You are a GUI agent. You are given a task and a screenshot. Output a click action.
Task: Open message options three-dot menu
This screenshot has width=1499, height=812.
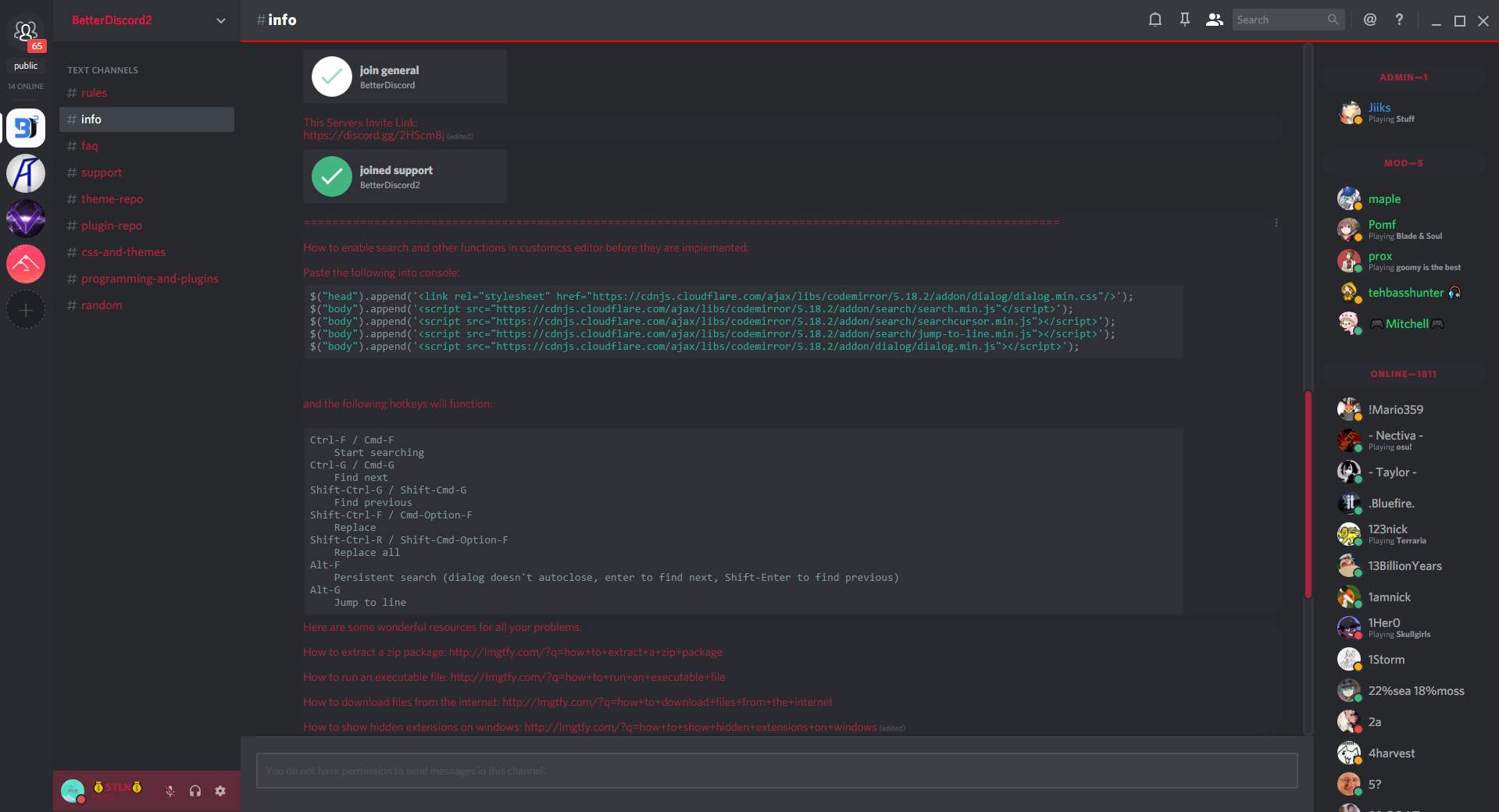[1276, 223]
